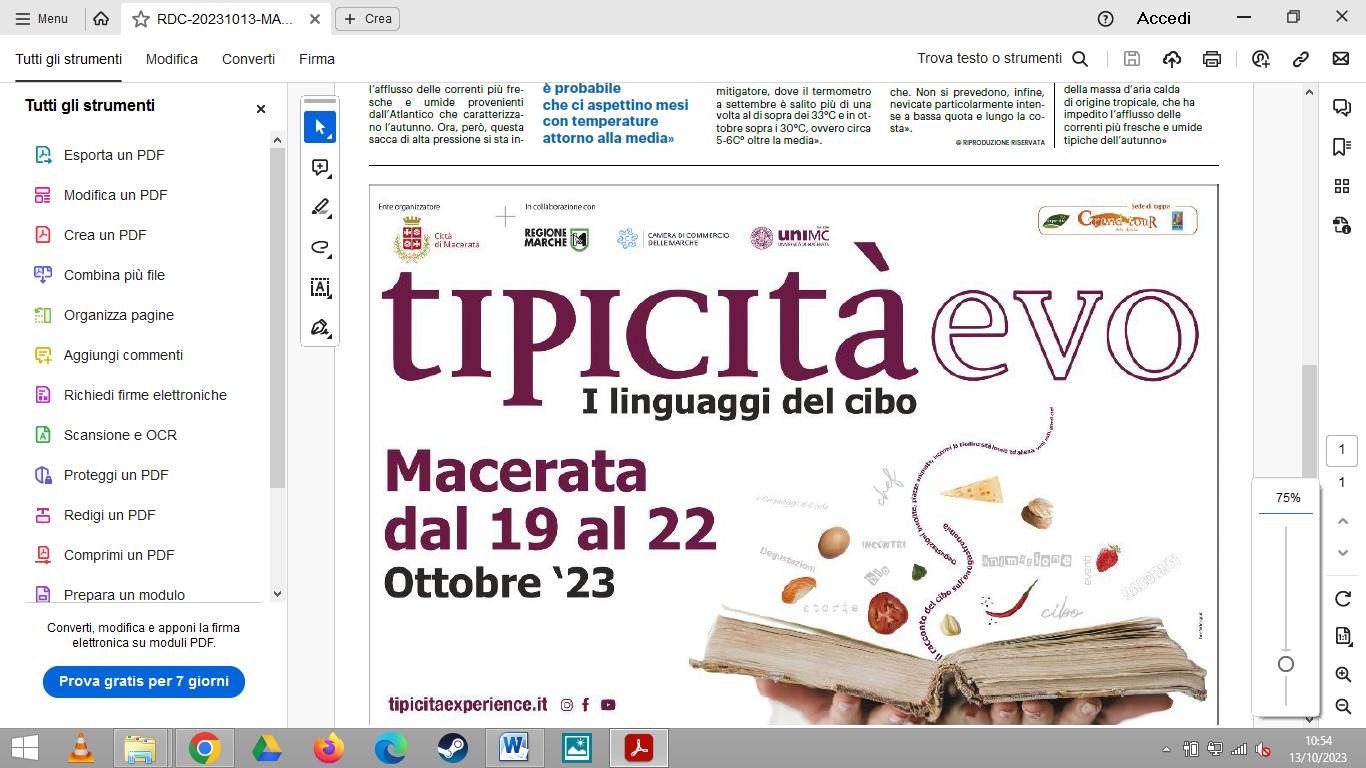Click the tools list scroll-down arrow
This screenshot has width=1366, height=768.
(277, 593)
